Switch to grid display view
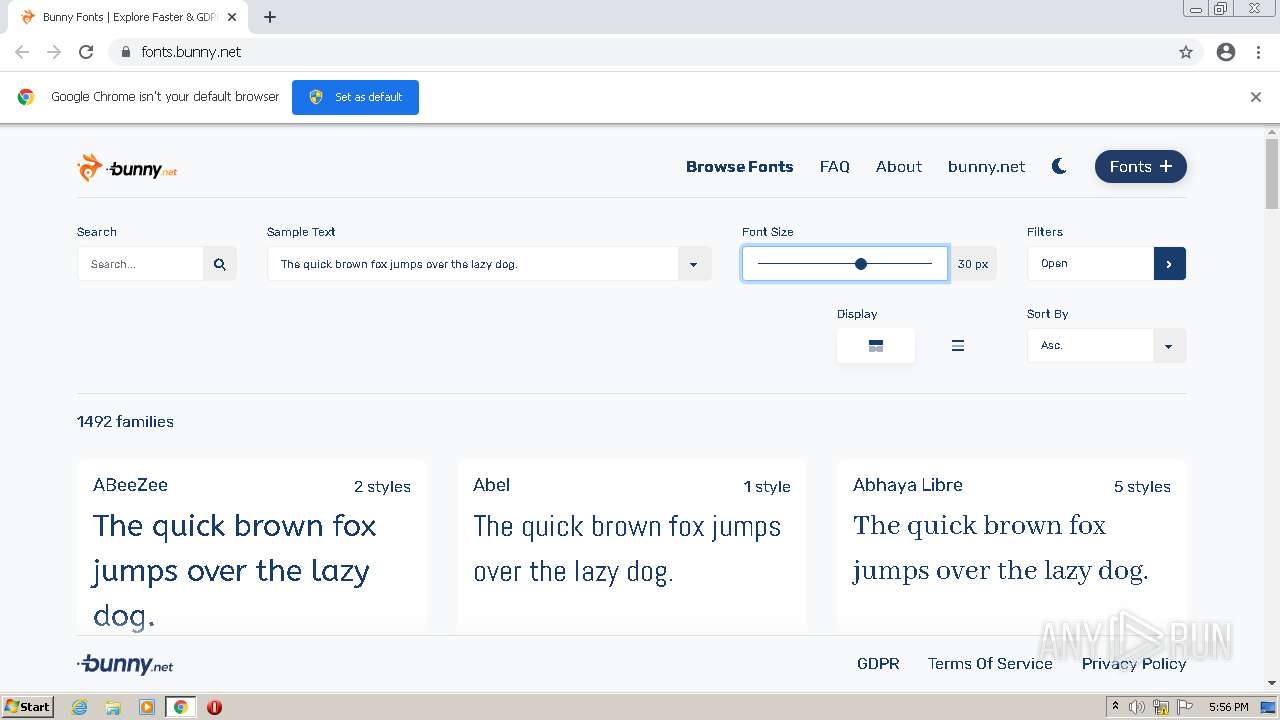This screenshot has height=720, width=1280. click(x=876, y=346)
